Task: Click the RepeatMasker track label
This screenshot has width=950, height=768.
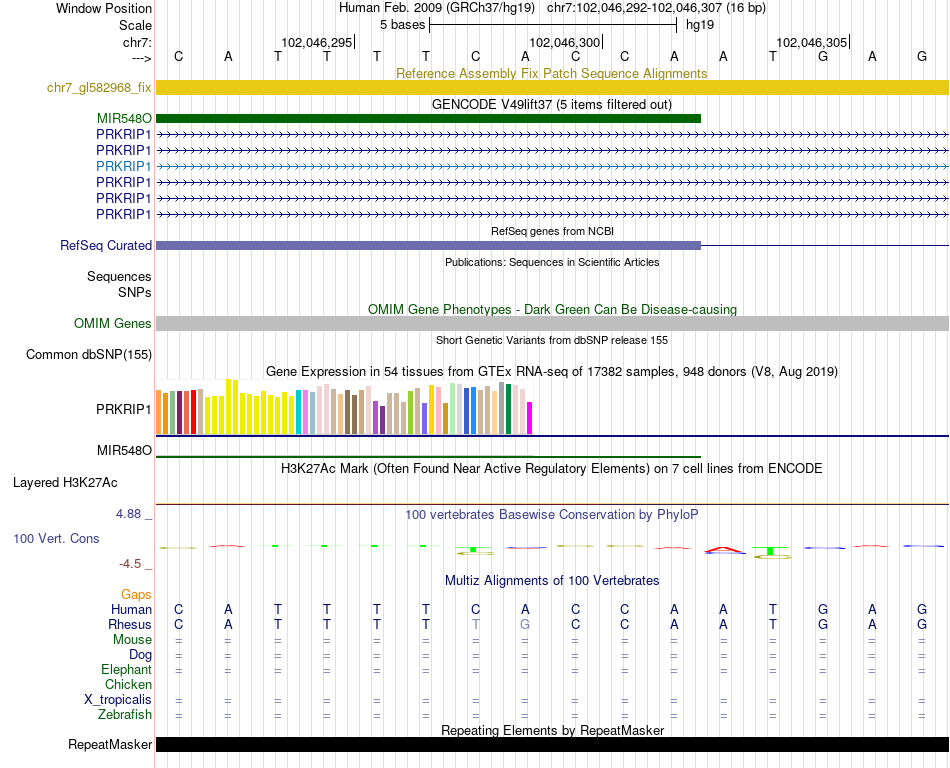Action: click(x=110, y=745)
